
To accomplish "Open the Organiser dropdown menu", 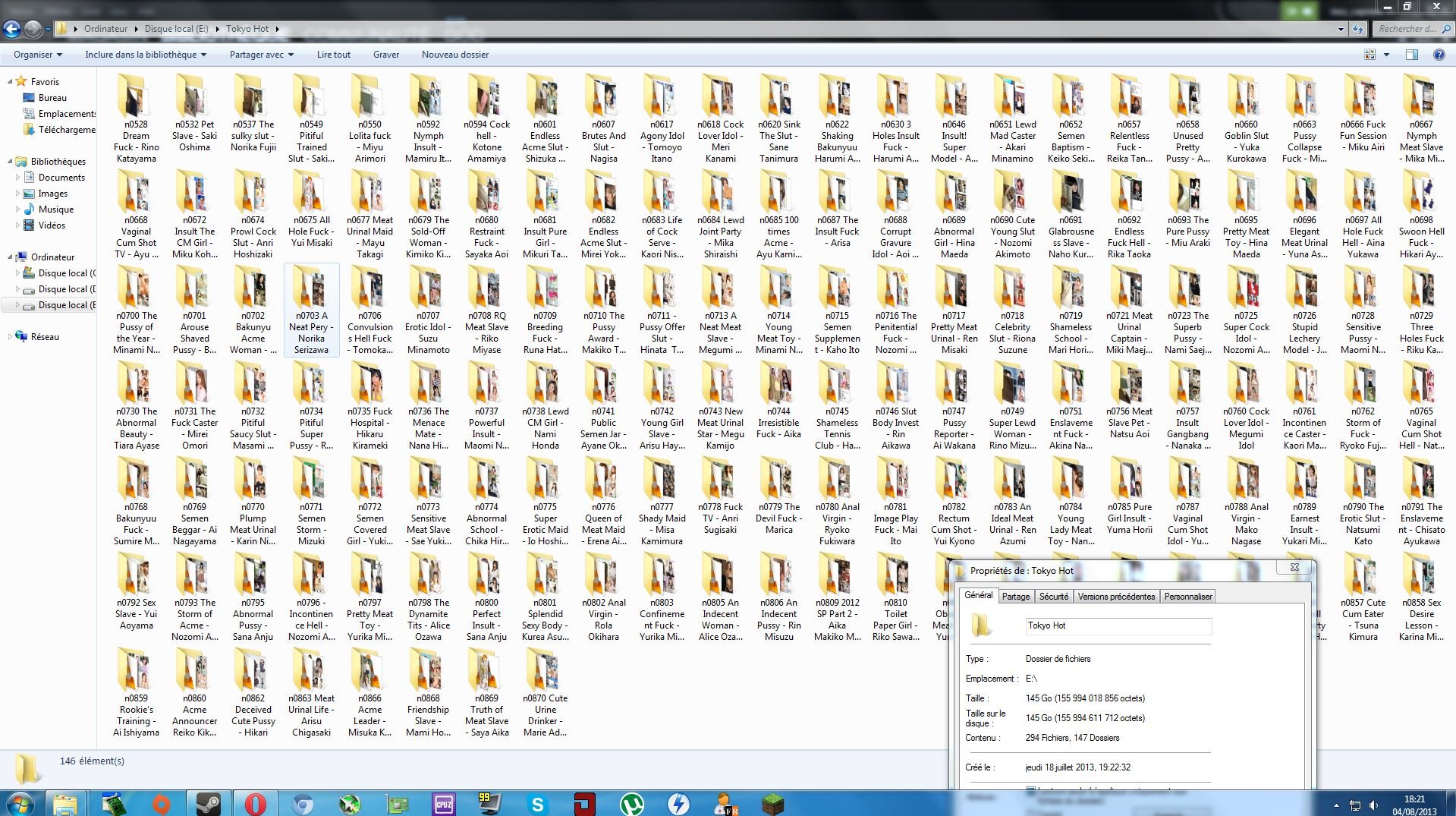I will click(x=37, y=55).
